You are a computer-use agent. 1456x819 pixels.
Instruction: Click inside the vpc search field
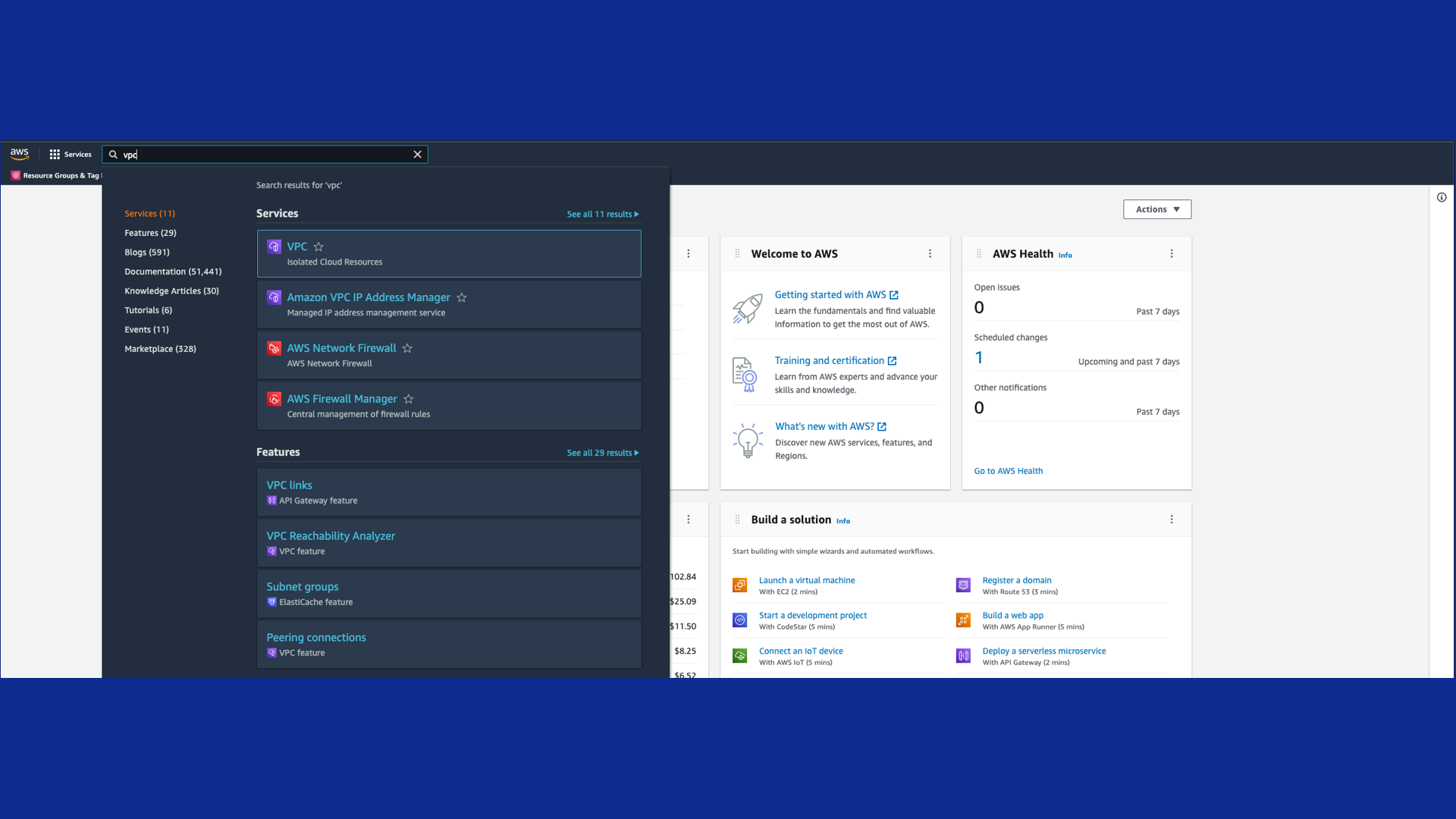[x=265, y=155]
